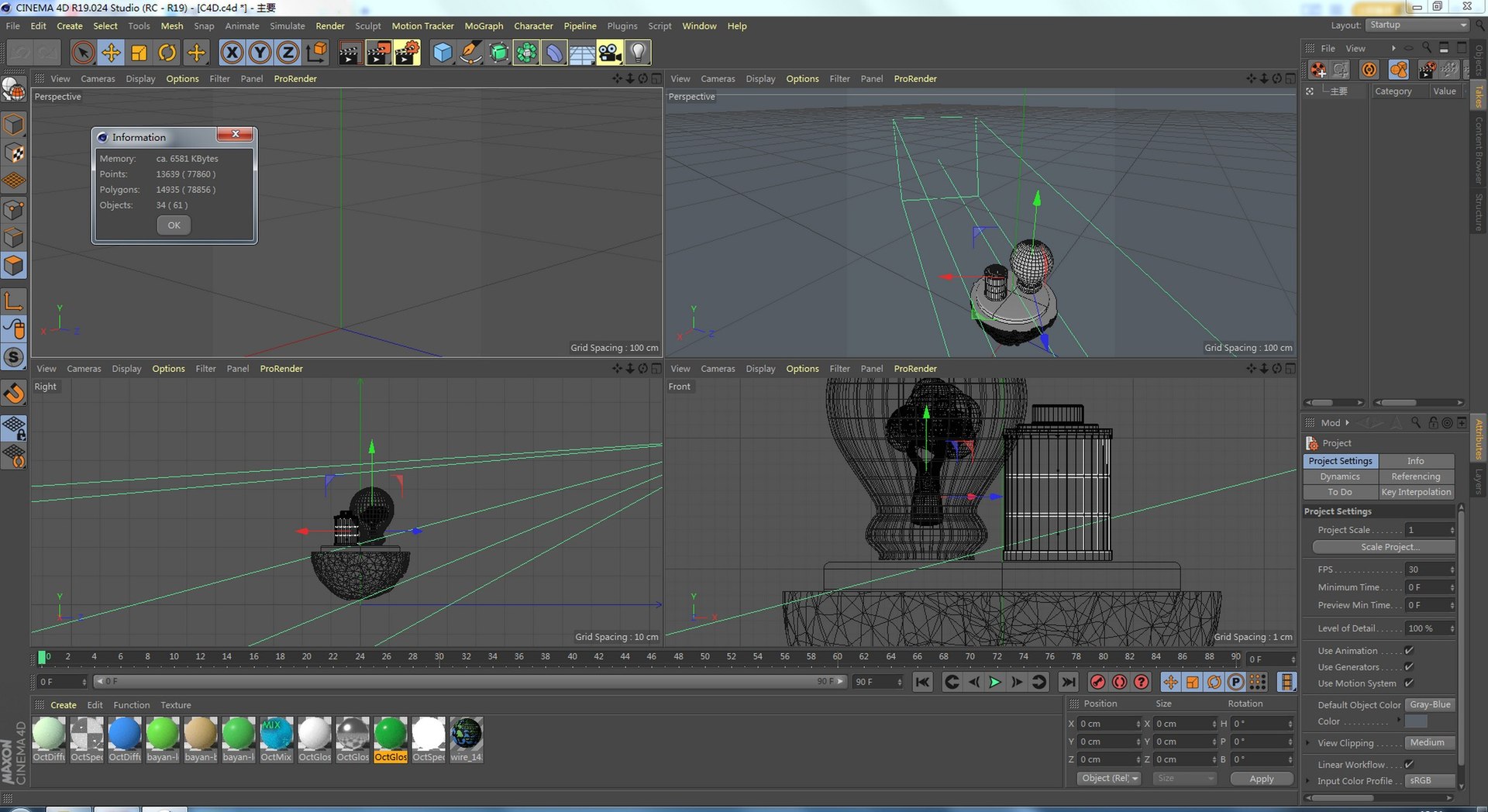
Task: Go to end of animation
Action: [x=1069, y=682]
